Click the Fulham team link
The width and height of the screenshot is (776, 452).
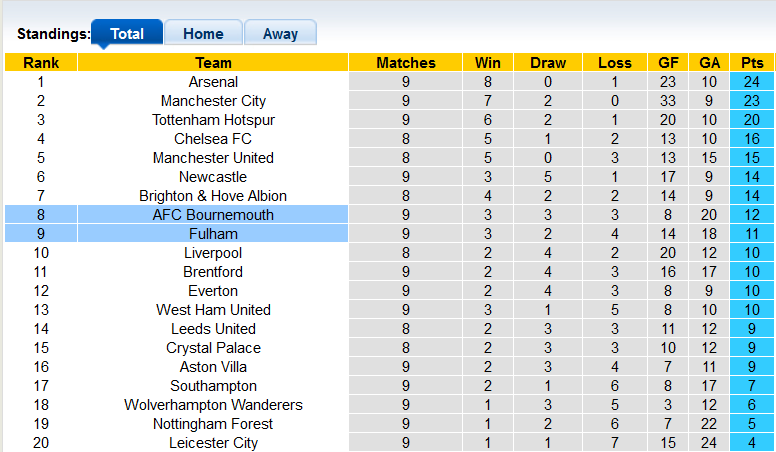[x=213, y=234]
